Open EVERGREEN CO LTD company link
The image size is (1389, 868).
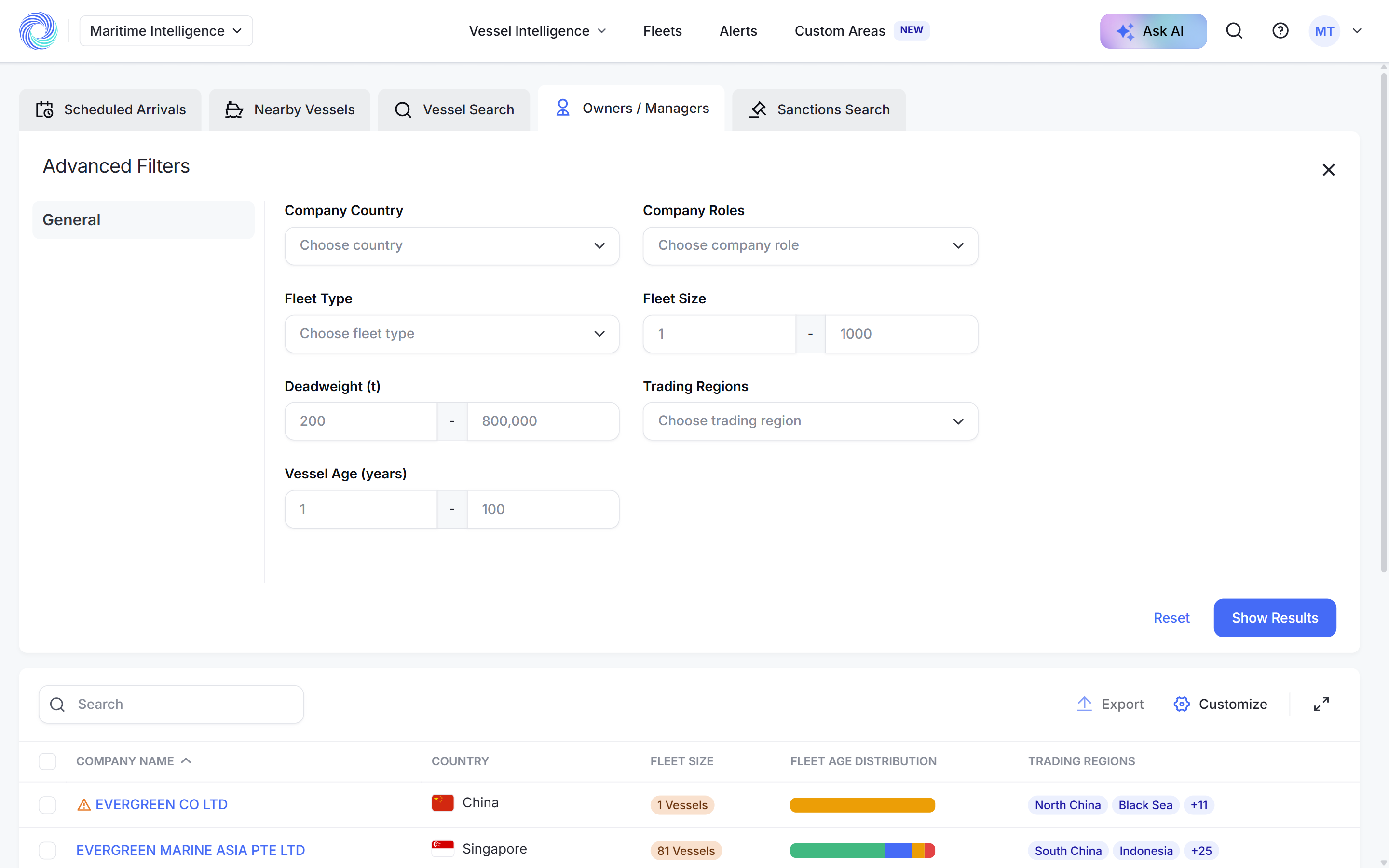pos(161,805)
